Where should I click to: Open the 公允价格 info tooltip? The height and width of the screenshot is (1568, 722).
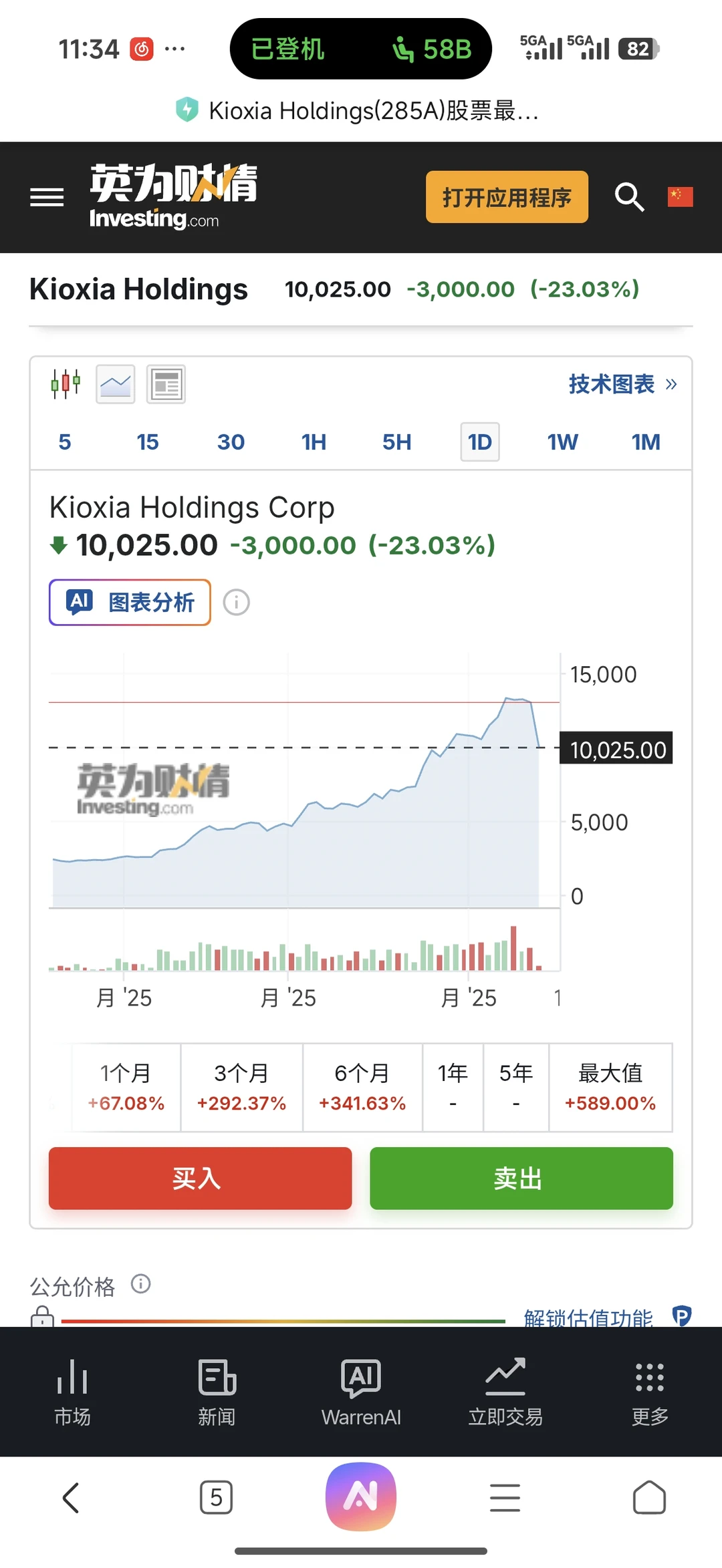140,1283
